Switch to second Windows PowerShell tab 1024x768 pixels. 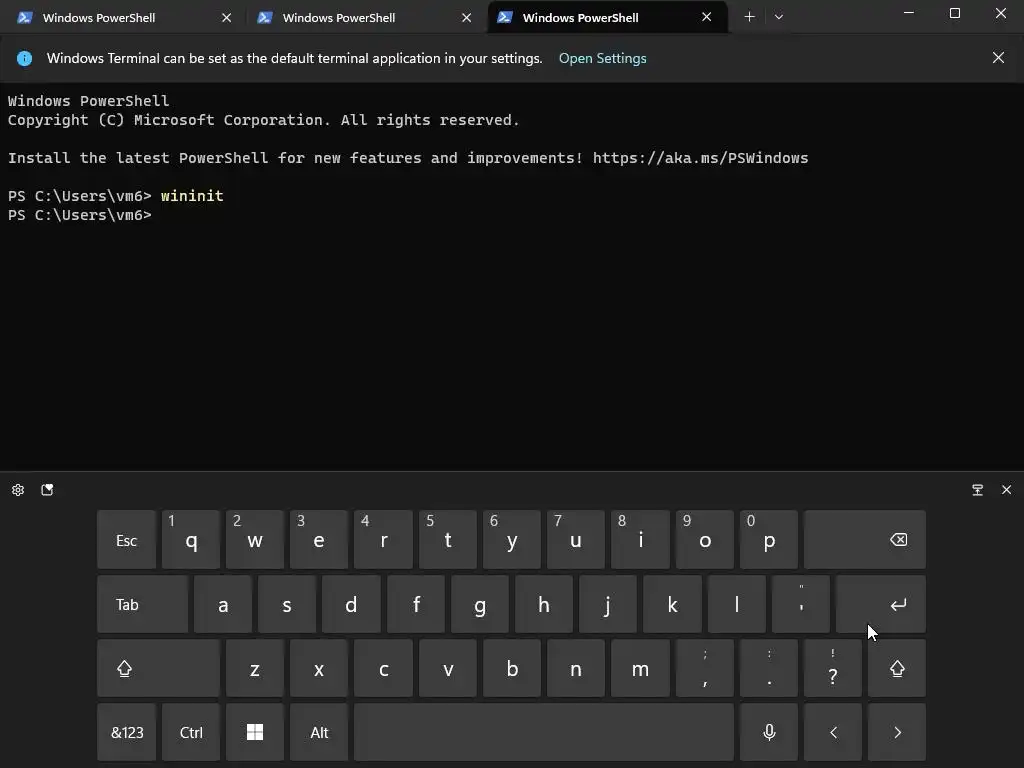(364, 18)
